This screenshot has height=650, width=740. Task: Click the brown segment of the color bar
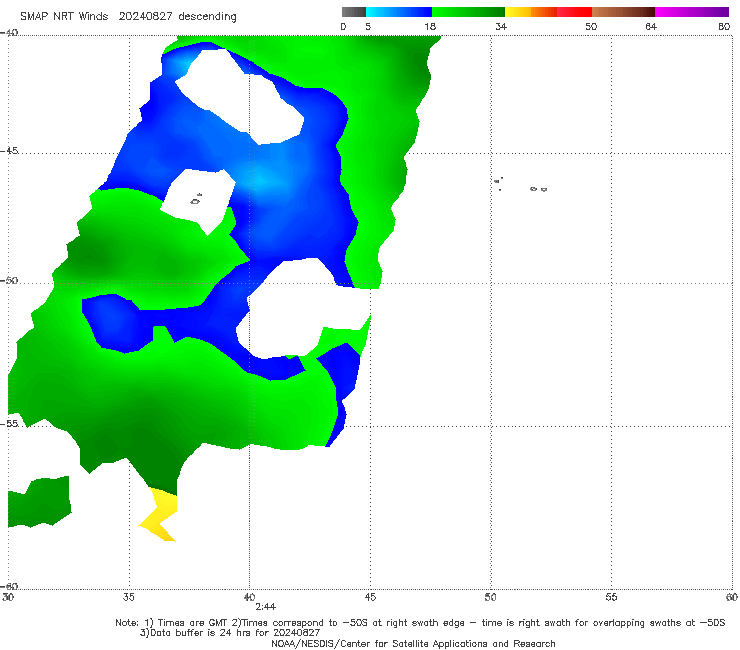pos(623,12)
